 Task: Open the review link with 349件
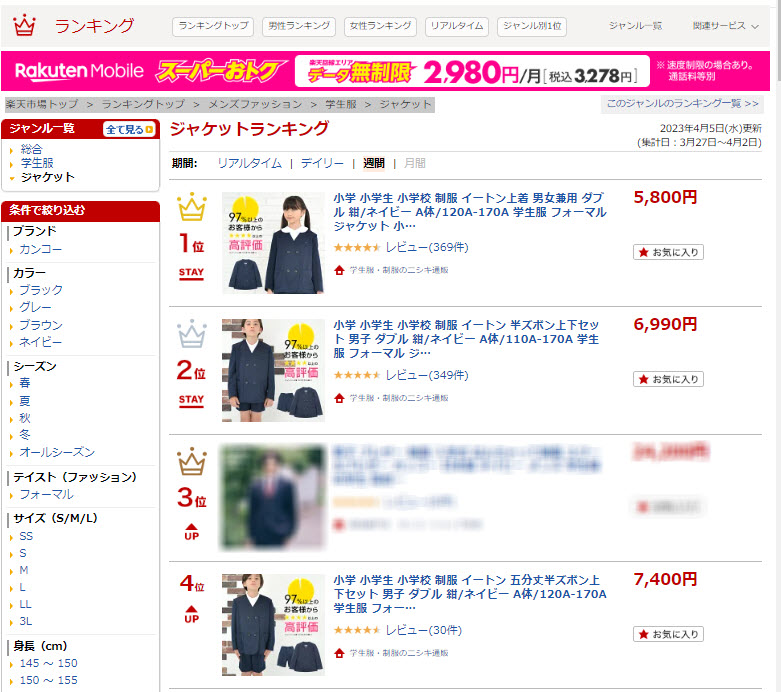point(427,375)
